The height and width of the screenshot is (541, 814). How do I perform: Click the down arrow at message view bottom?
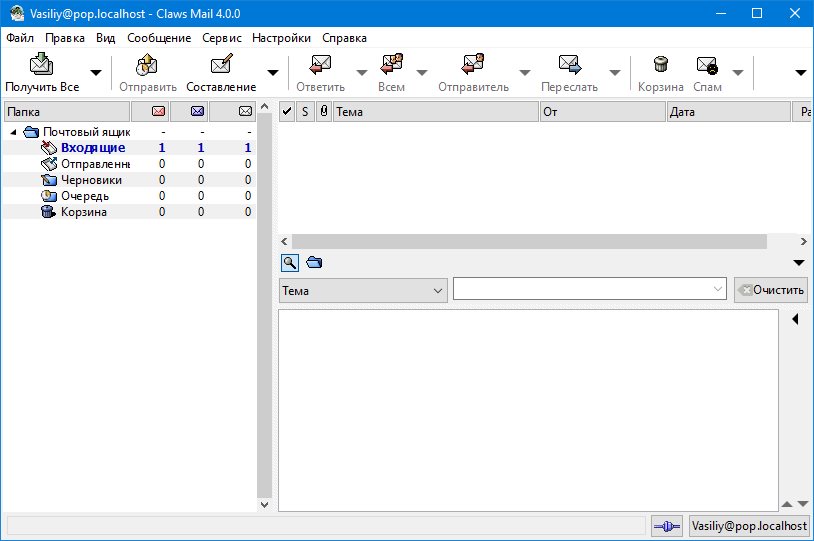pos(803,504)
